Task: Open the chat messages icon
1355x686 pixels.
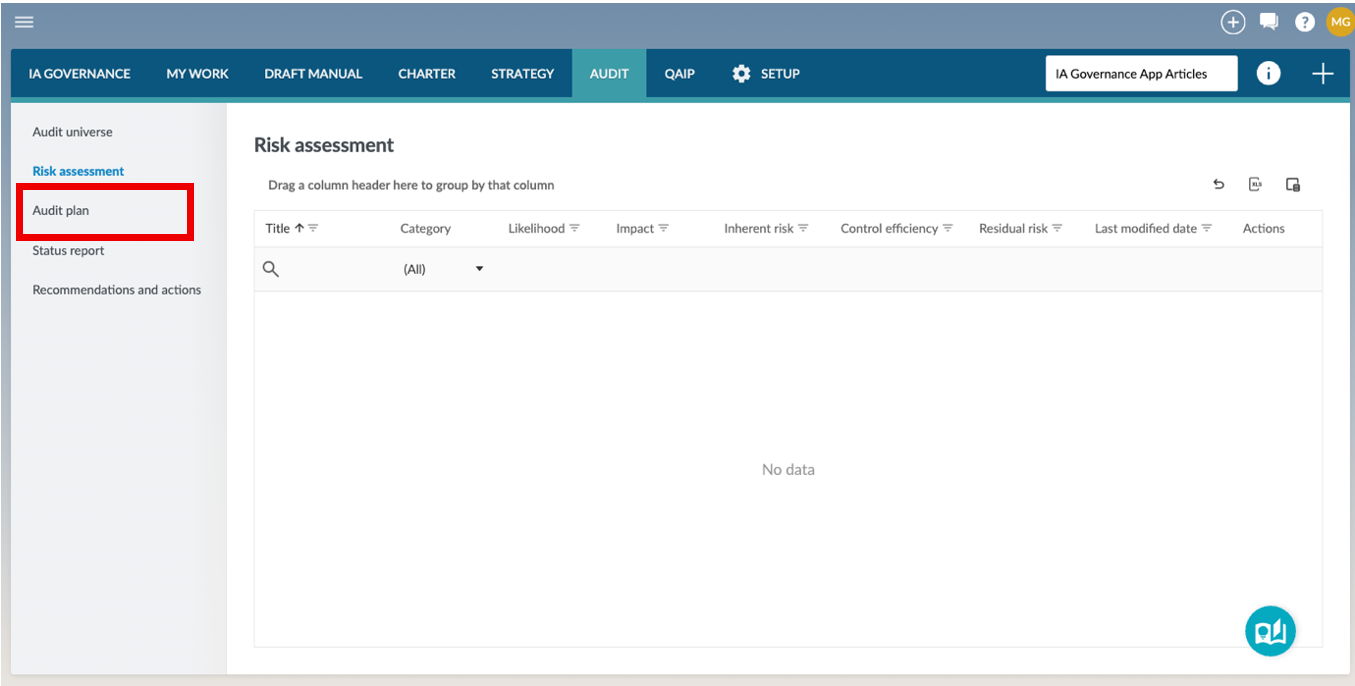Action: [x=1269, y=22]
